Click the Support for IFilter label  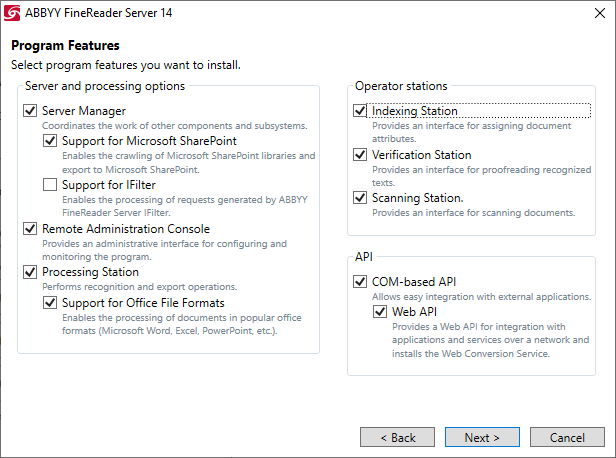109,185
